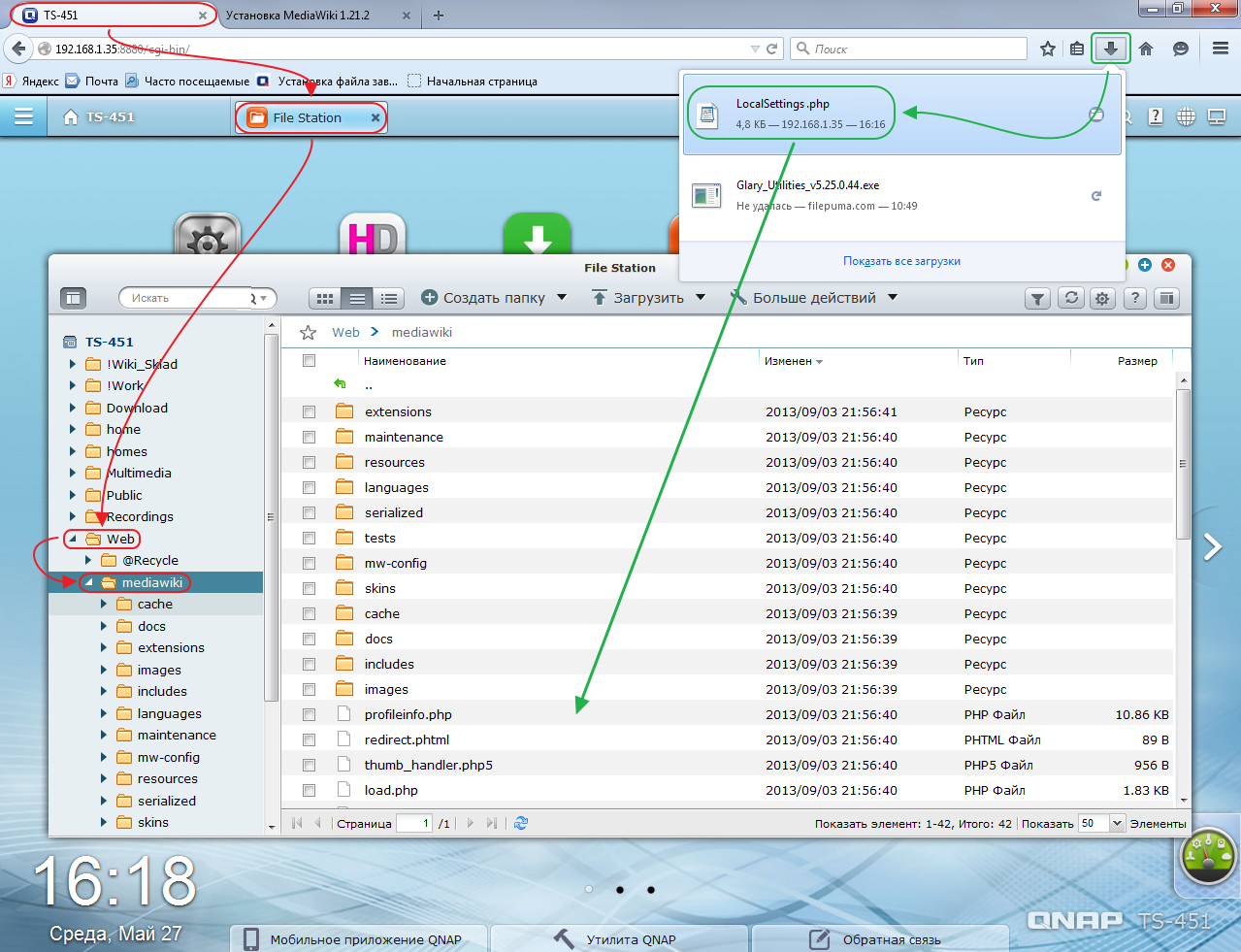Open the QTS main menu hamburger icon

23,117
